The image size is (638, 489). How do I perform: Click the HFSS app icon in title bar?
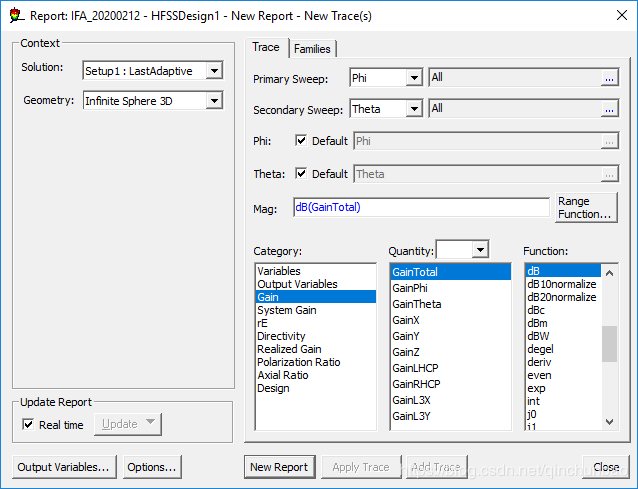[15, 15]
